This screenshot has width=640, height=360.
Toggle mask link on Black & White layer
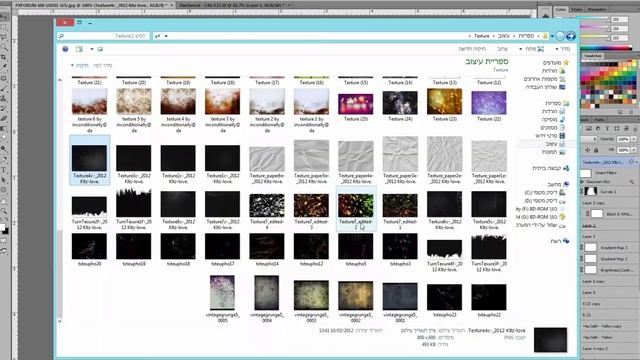click(588, 213)
